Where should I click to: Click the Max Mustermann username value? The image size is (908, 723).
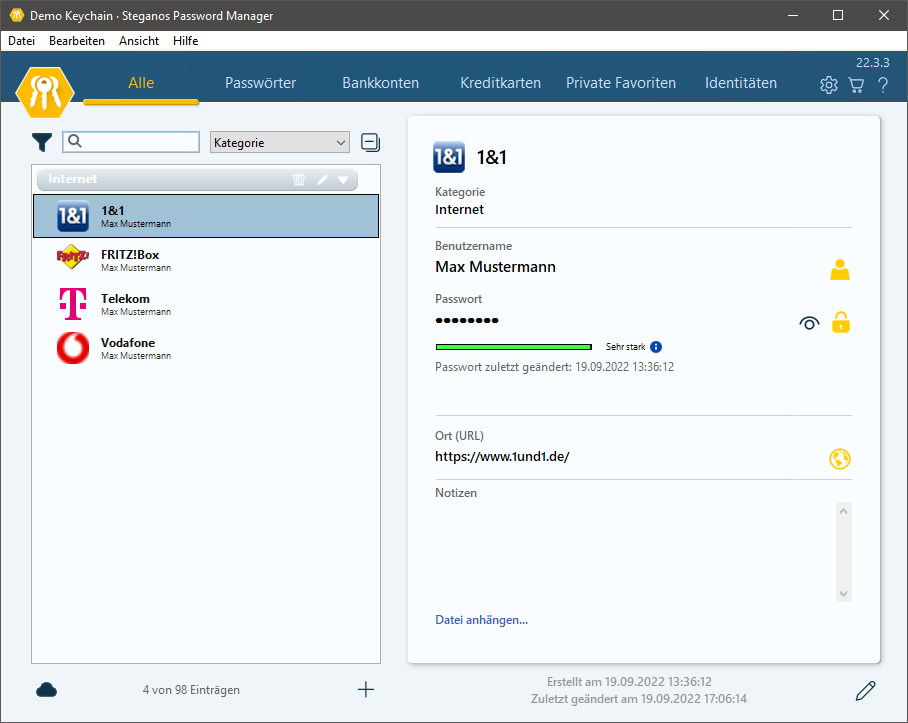tap(495, 267)
